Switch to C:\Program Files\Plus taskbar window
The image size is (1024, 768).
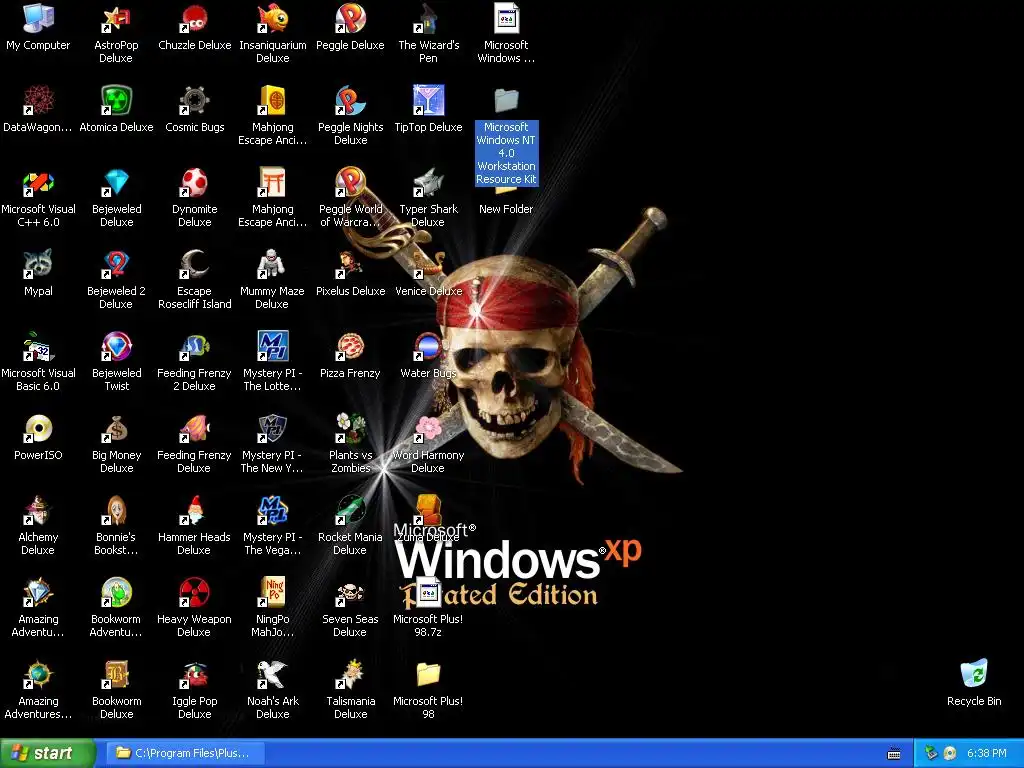(x=185, y=753)
